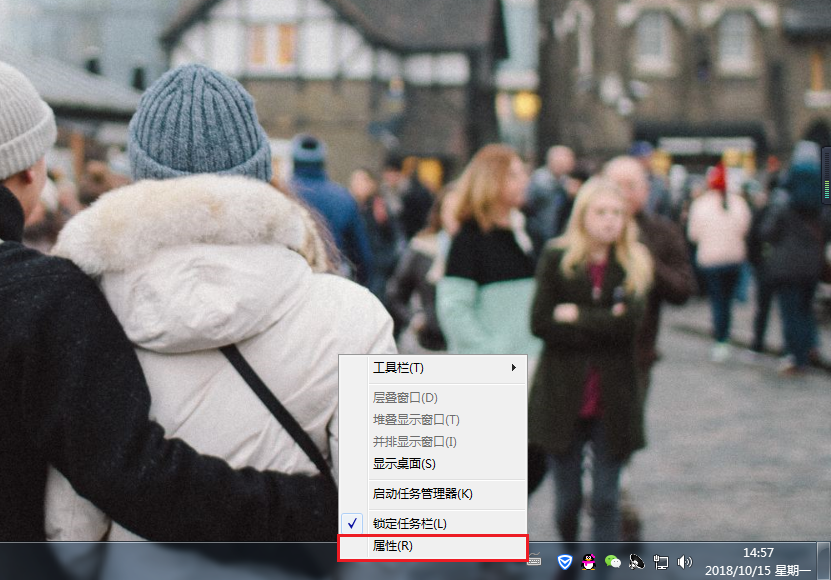
Task: Click the greyed 并排显示窗口(I) entry
Action: [x=414, y=442]
